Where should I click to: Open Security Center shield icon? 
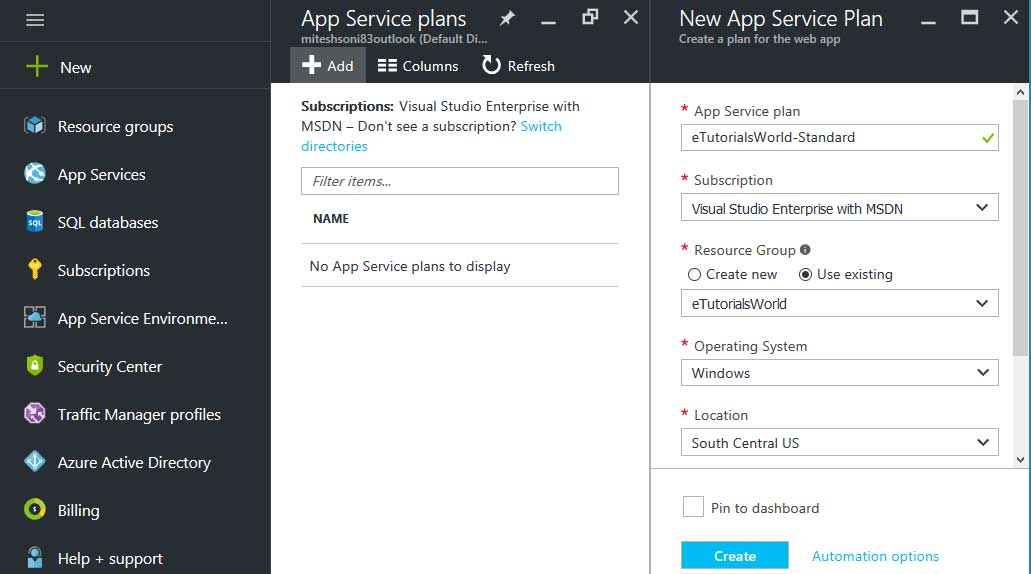coord(36,366)
